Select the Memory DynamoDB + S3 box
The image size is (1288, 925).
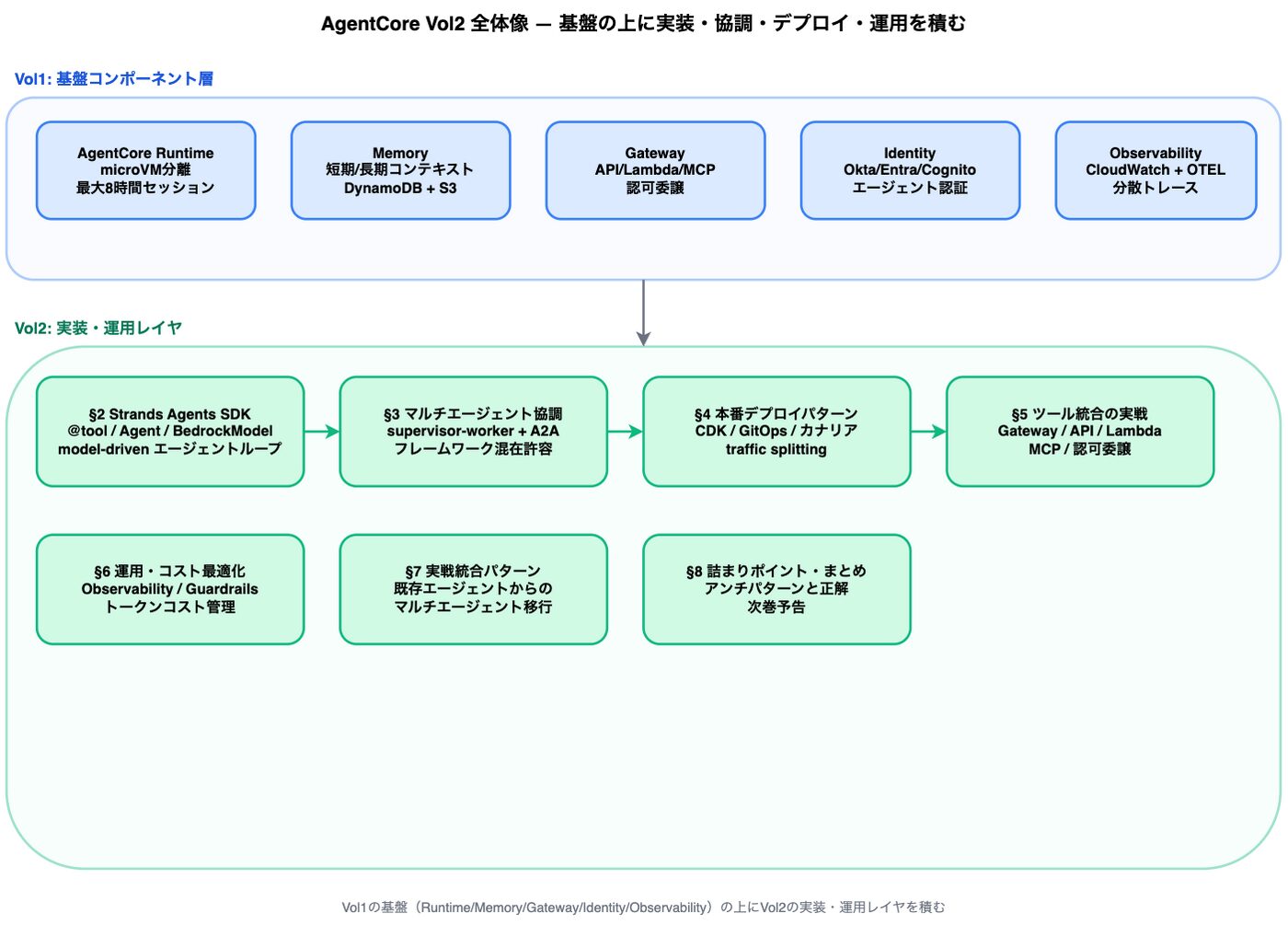pos(401,170)
